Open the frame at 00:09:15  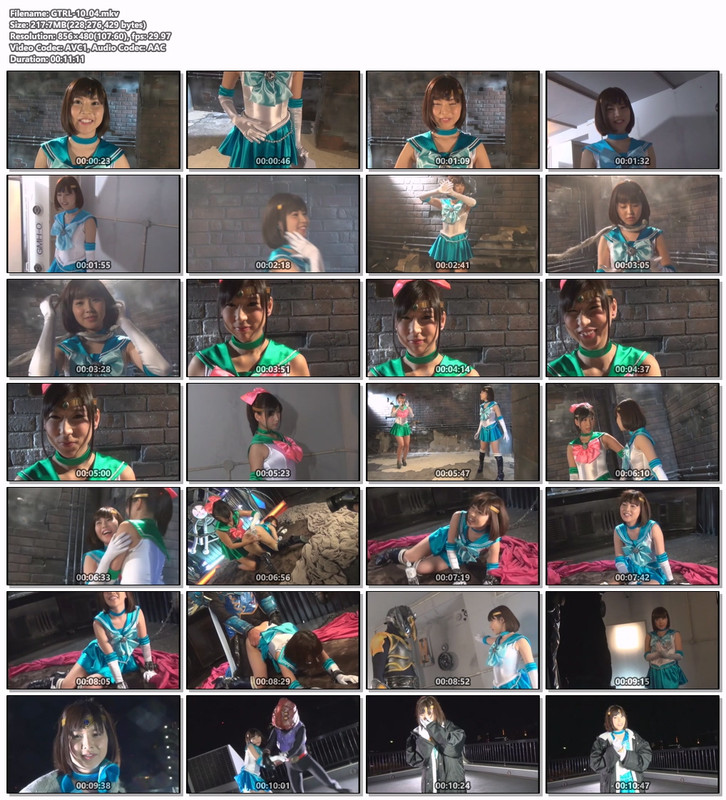click(632, 640)
